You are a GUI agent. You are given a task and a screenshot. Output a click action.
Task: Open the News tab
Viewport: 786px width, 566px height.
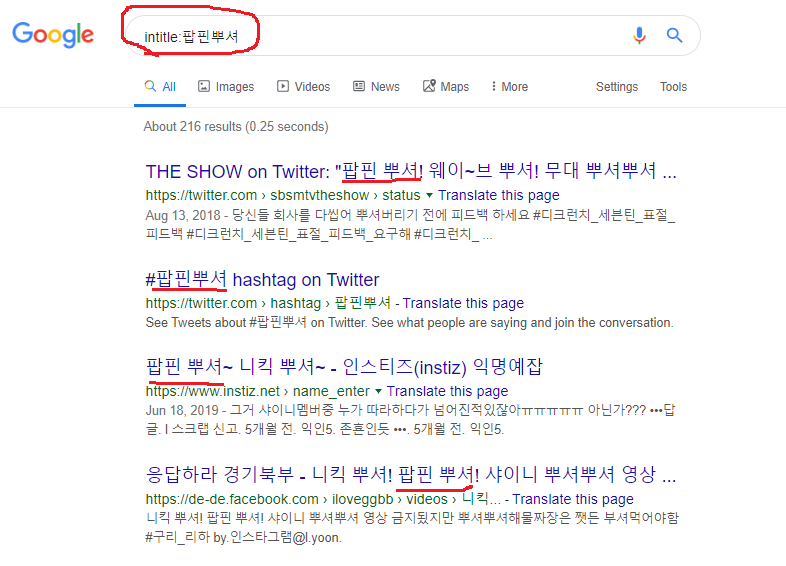click(376, 87)
